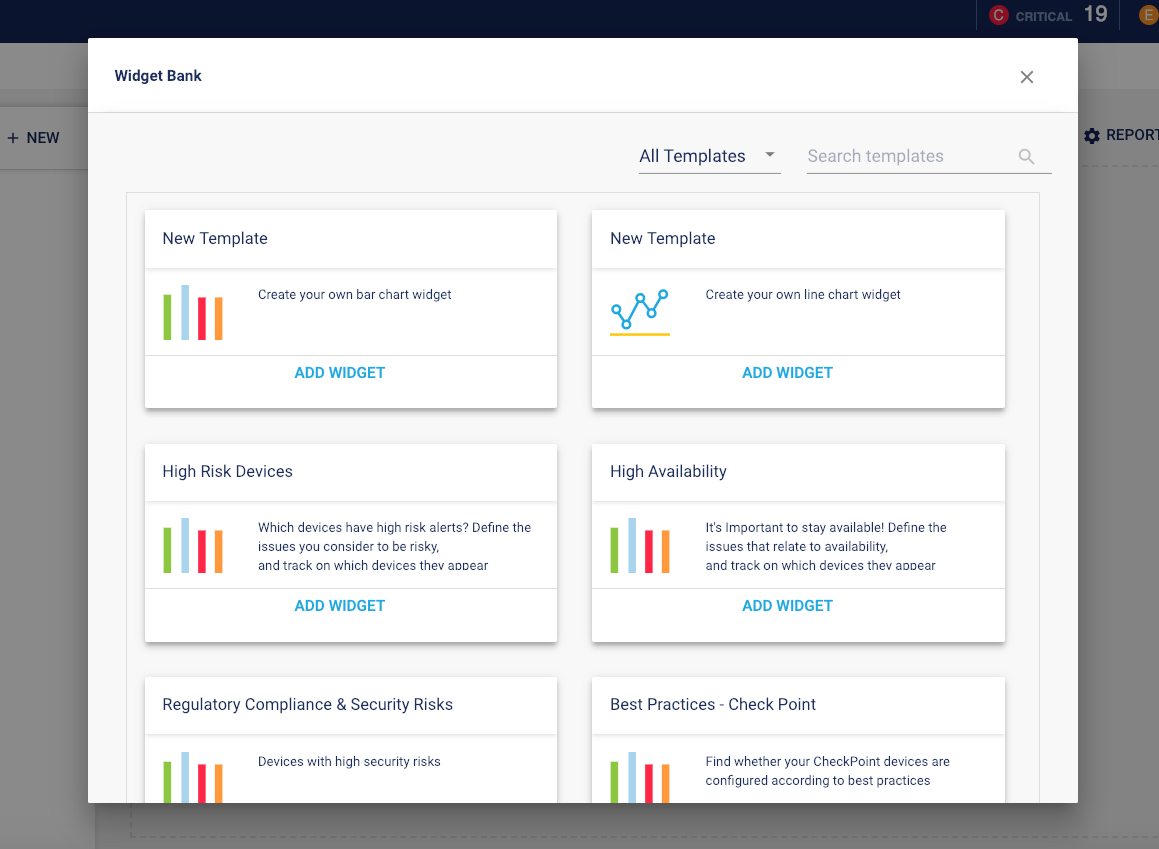
Task: Open the All Templates dropdown
Action: [710, 156]
